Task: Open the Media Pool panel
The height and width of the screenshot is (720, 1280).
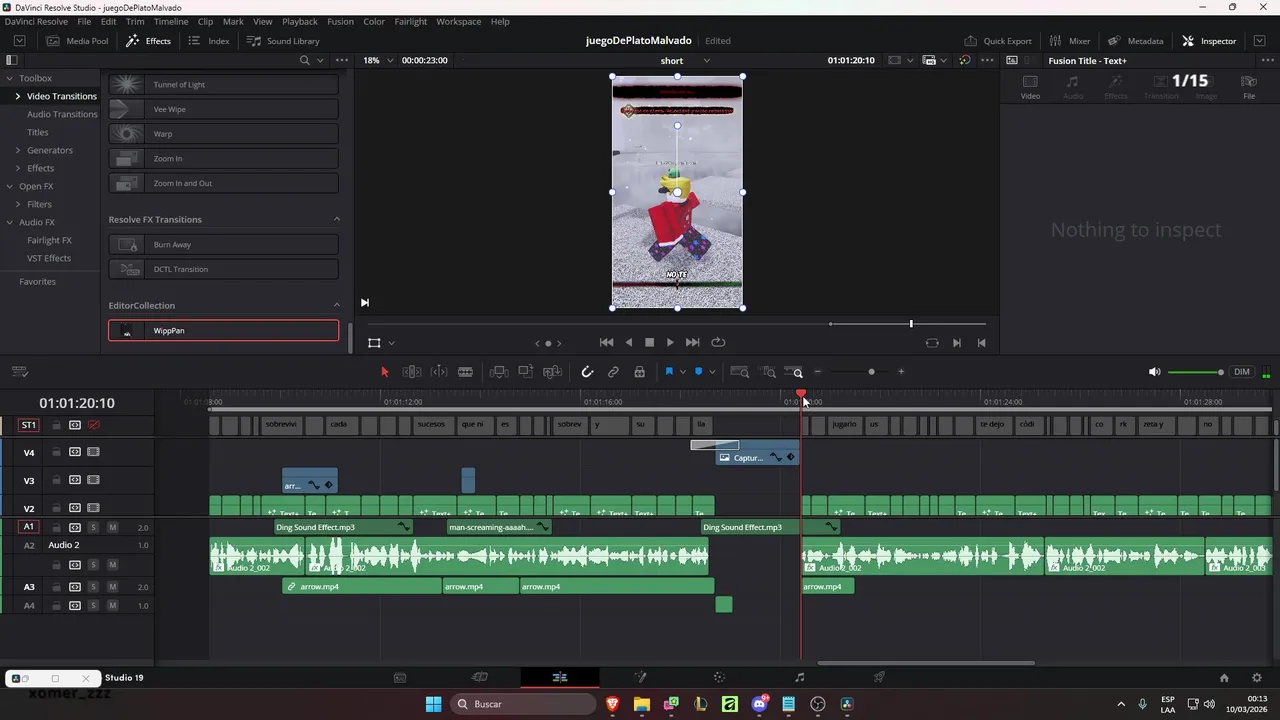Action: tap(78, 41)
